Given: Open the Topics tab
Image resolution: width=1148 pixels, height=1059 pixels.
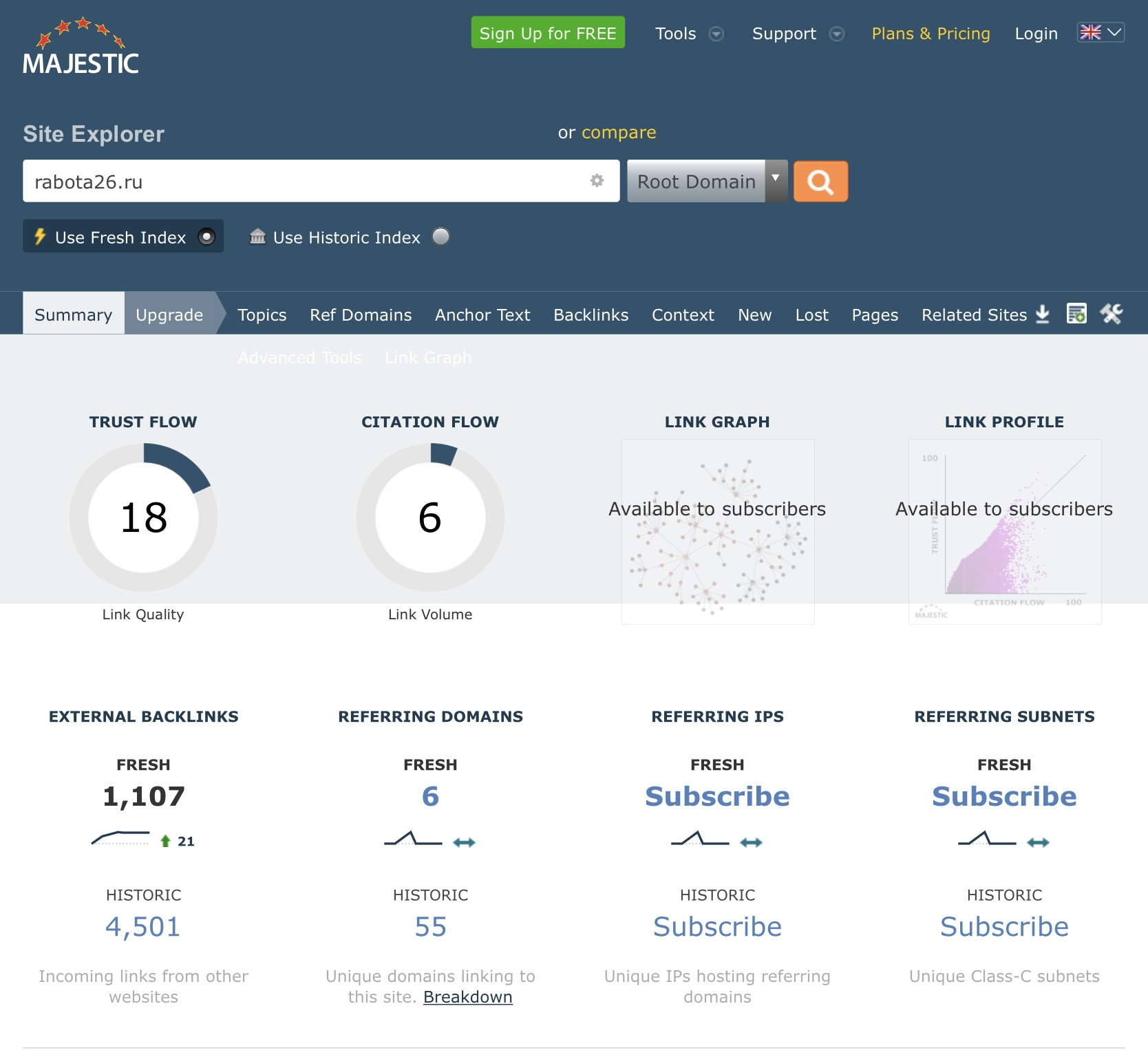Looking at the screenshot, I should coord(262,314).
